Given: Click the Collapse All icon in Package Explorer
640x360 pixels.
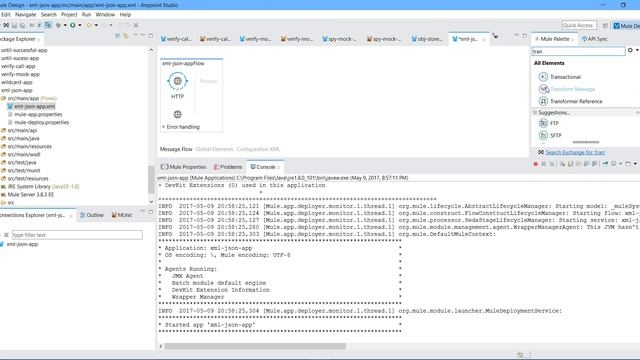Looking at the screenshot, I should point(118,36).
